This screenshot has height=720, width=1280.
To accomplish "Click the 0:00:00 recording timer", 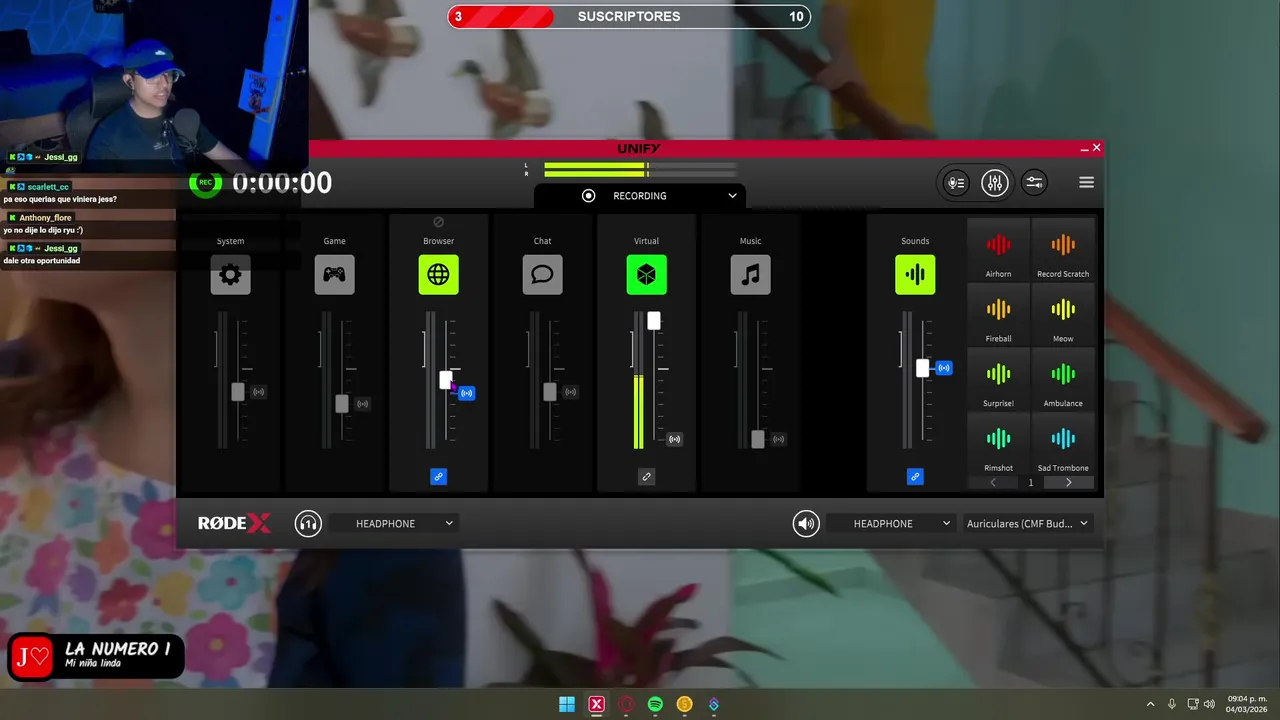I will [282, 182].
